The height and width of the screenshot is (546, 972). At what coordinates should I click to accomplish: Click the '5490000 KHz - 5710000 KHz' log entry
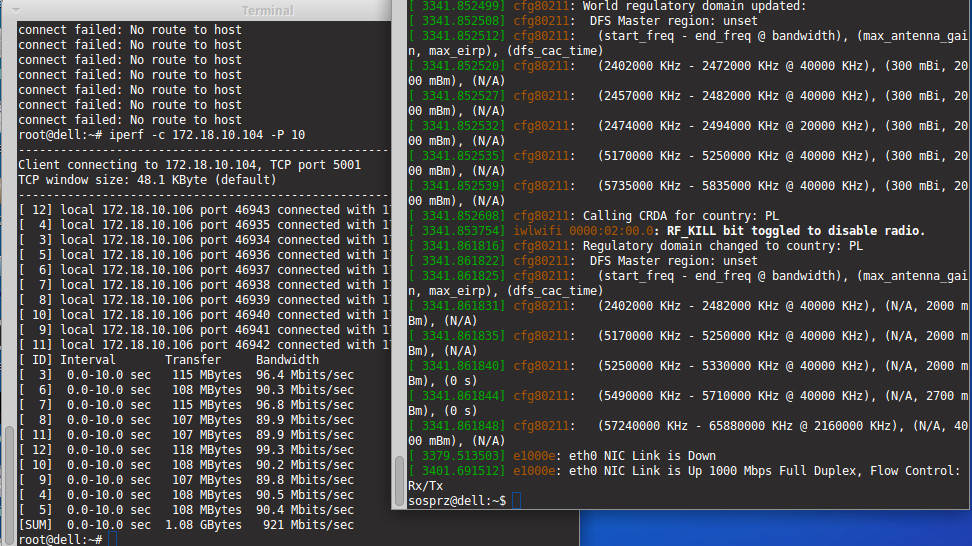point(688,403)
